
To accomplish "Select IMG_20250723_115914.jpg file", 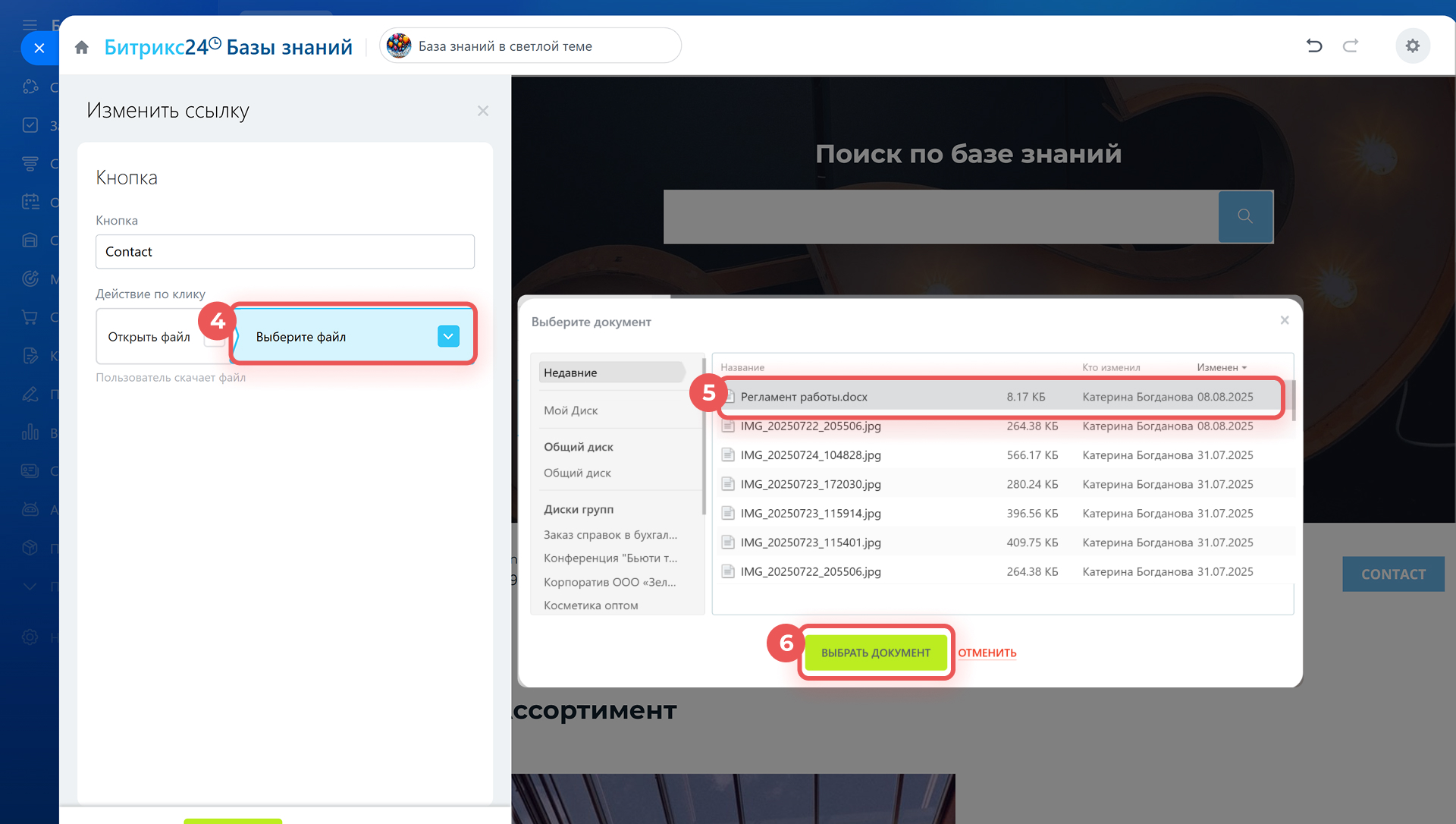I will (1001, 514).
